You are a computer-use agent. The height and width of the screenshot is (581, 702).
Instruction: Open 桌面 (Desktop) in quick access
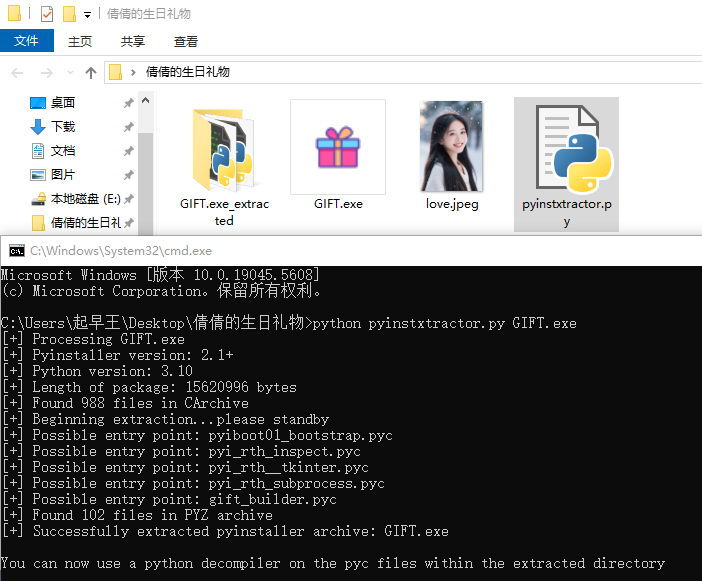pos(63,103)
